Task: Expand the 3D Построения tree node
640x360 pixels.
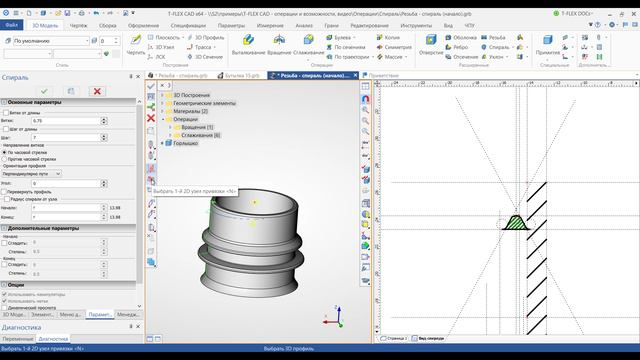Action: tap(162, 95)
